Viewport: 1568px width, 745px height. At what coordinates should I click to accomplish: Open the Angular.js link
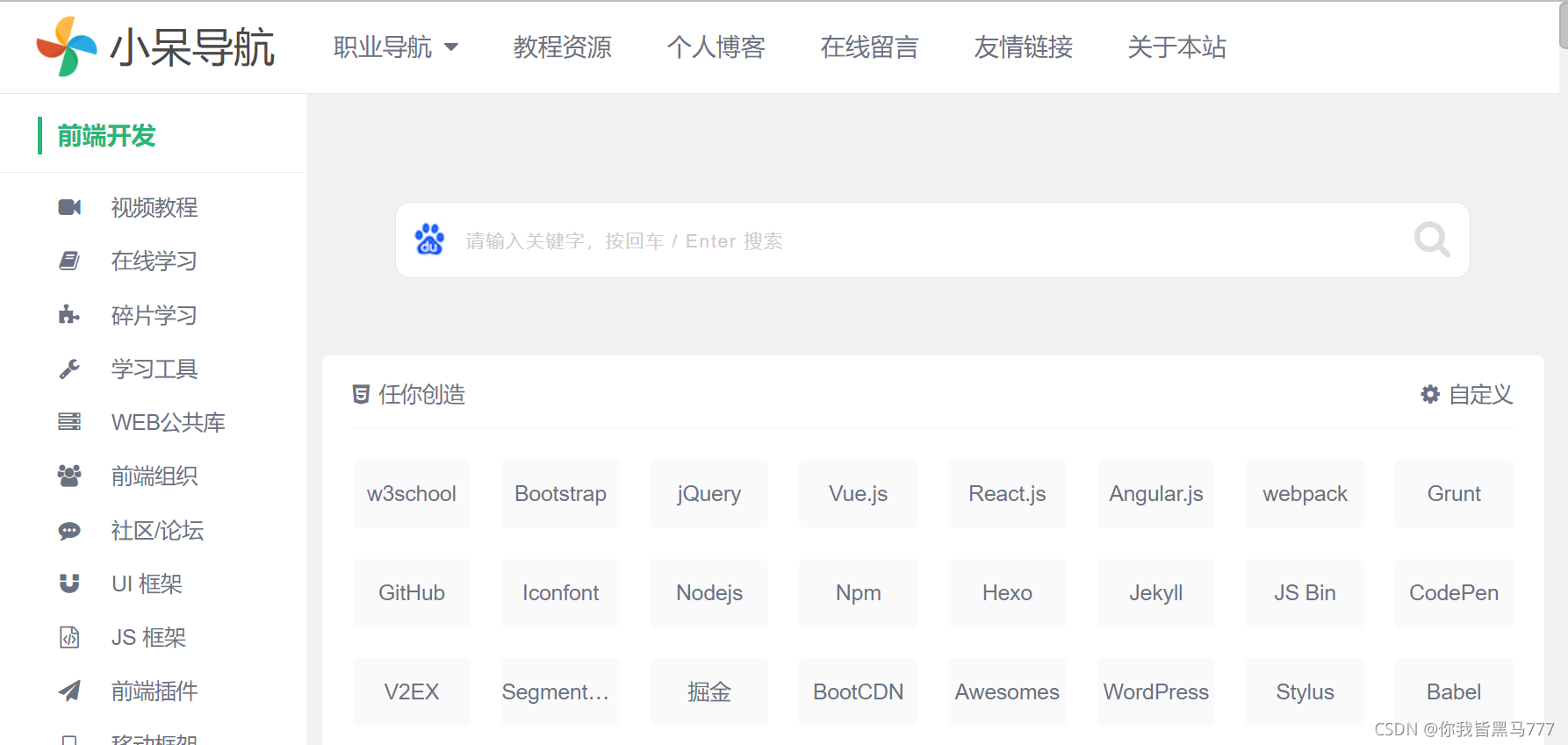(1156, 493)
